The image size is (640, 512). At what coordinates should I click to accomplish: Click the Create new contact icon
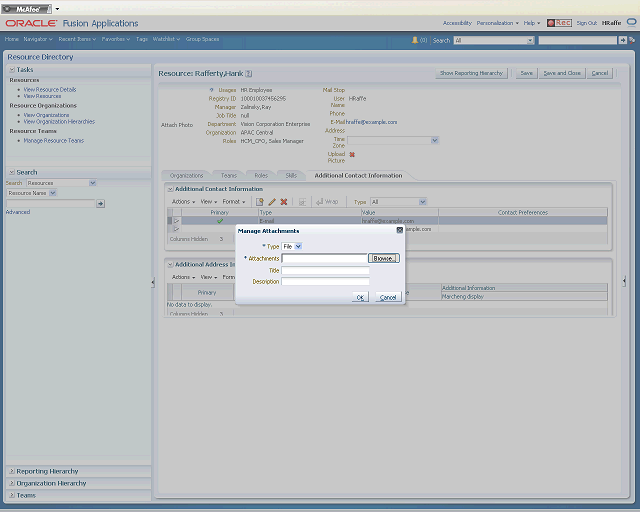click(x=260, y=202)
